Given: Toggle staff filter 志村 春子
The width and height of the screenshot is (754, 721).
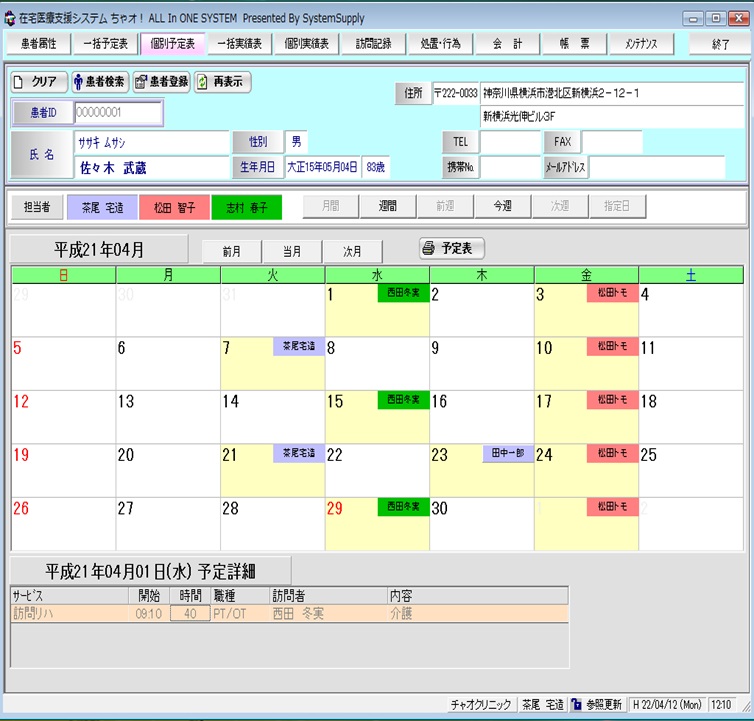Looking at the screenshot, I should [246, 207].
